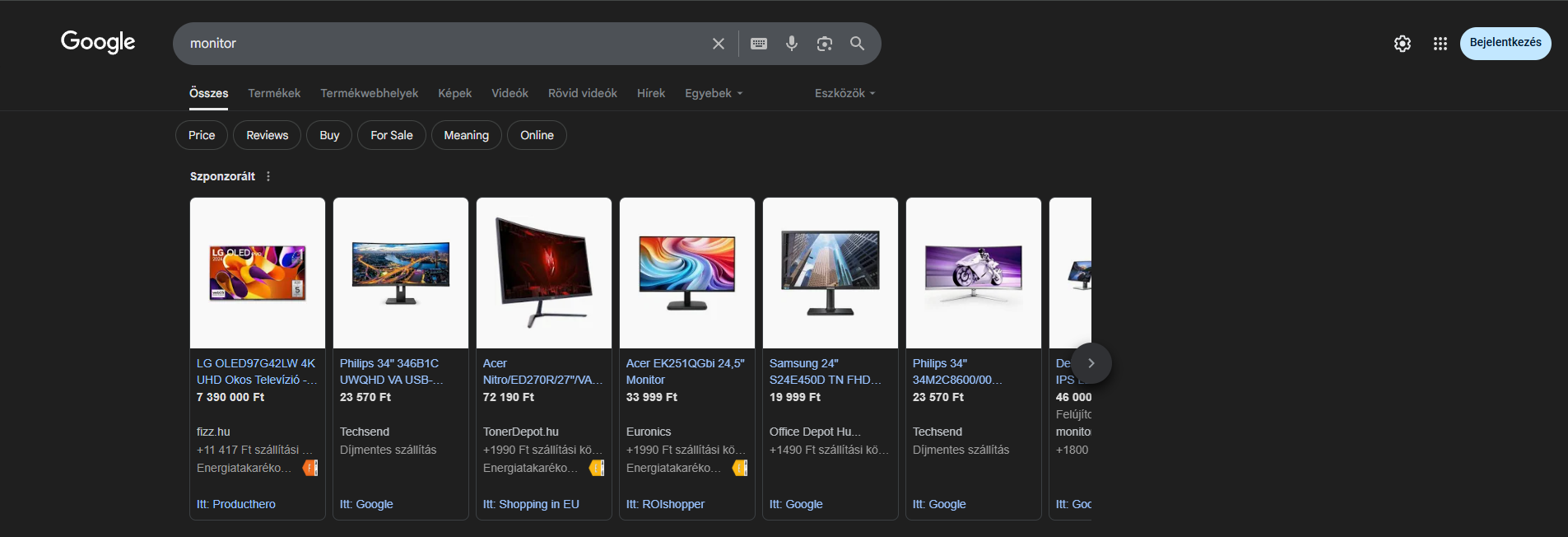The height and width of the screenshot is (537, 1568).
Task: Show next sponsored products with arrow
Action: point(1091,363)
